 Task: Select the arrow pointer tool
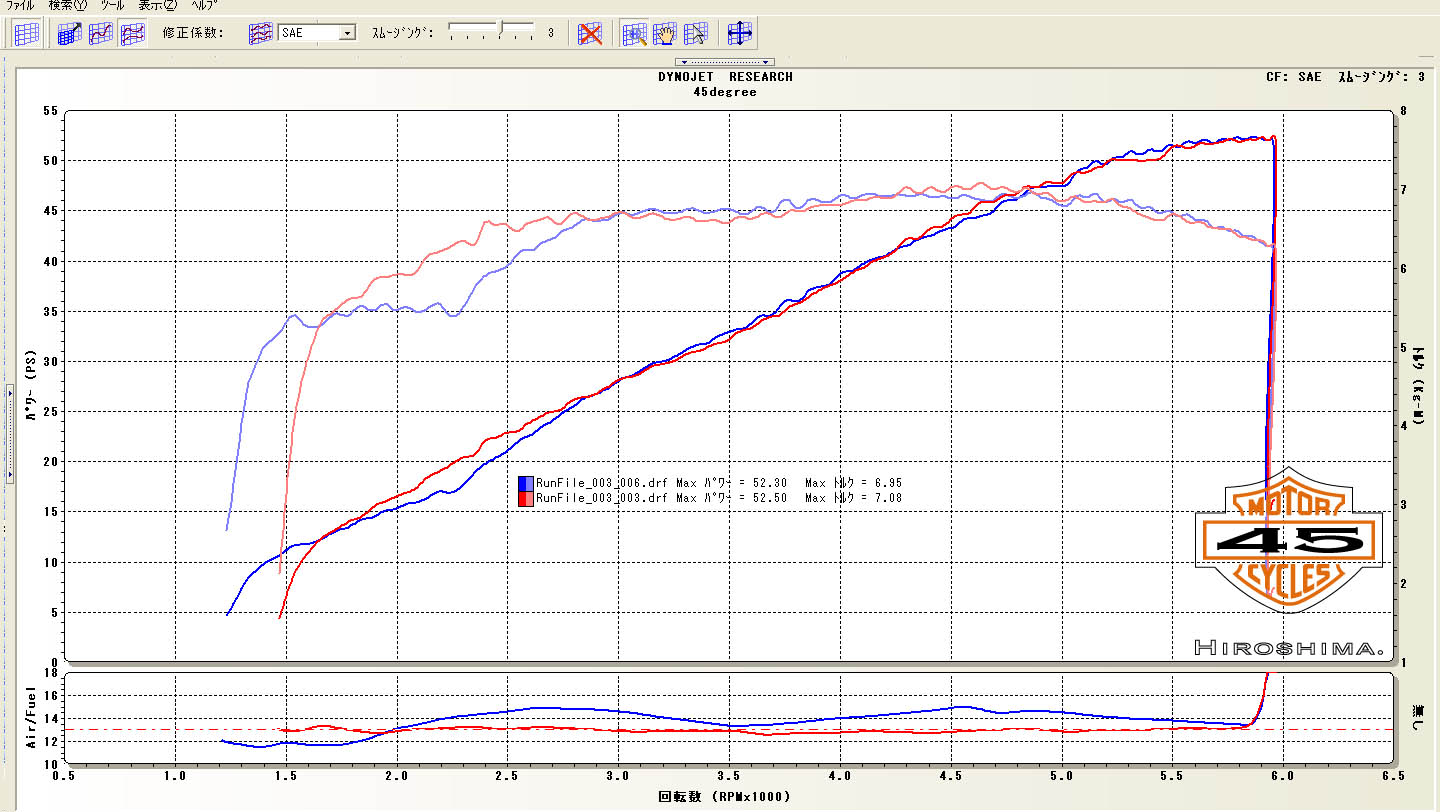pyautogui.click(x=696, y=33)
